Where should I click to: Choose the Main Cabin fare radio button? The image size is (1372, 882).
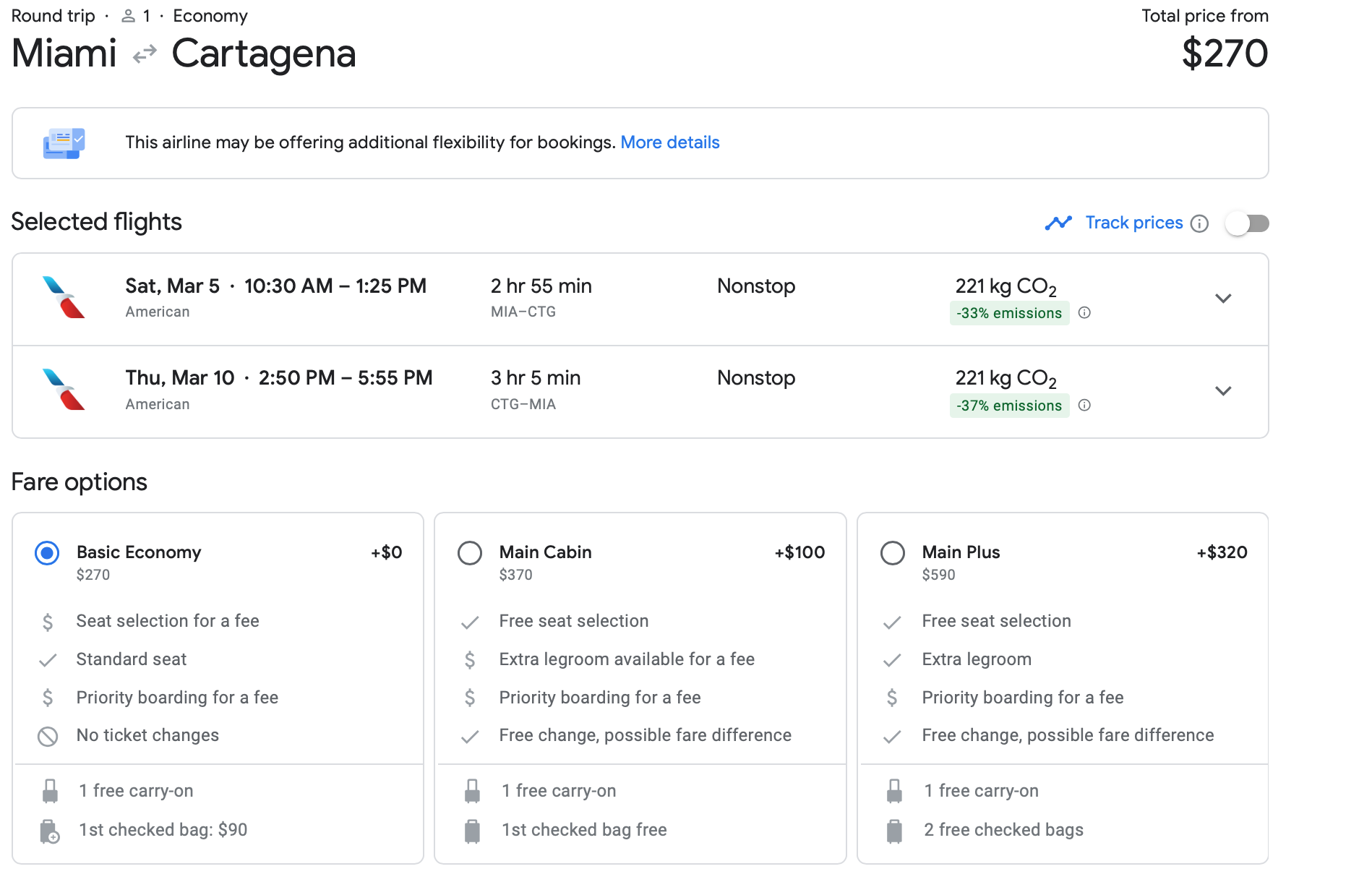pyautogui.click(x=470, y=553)
